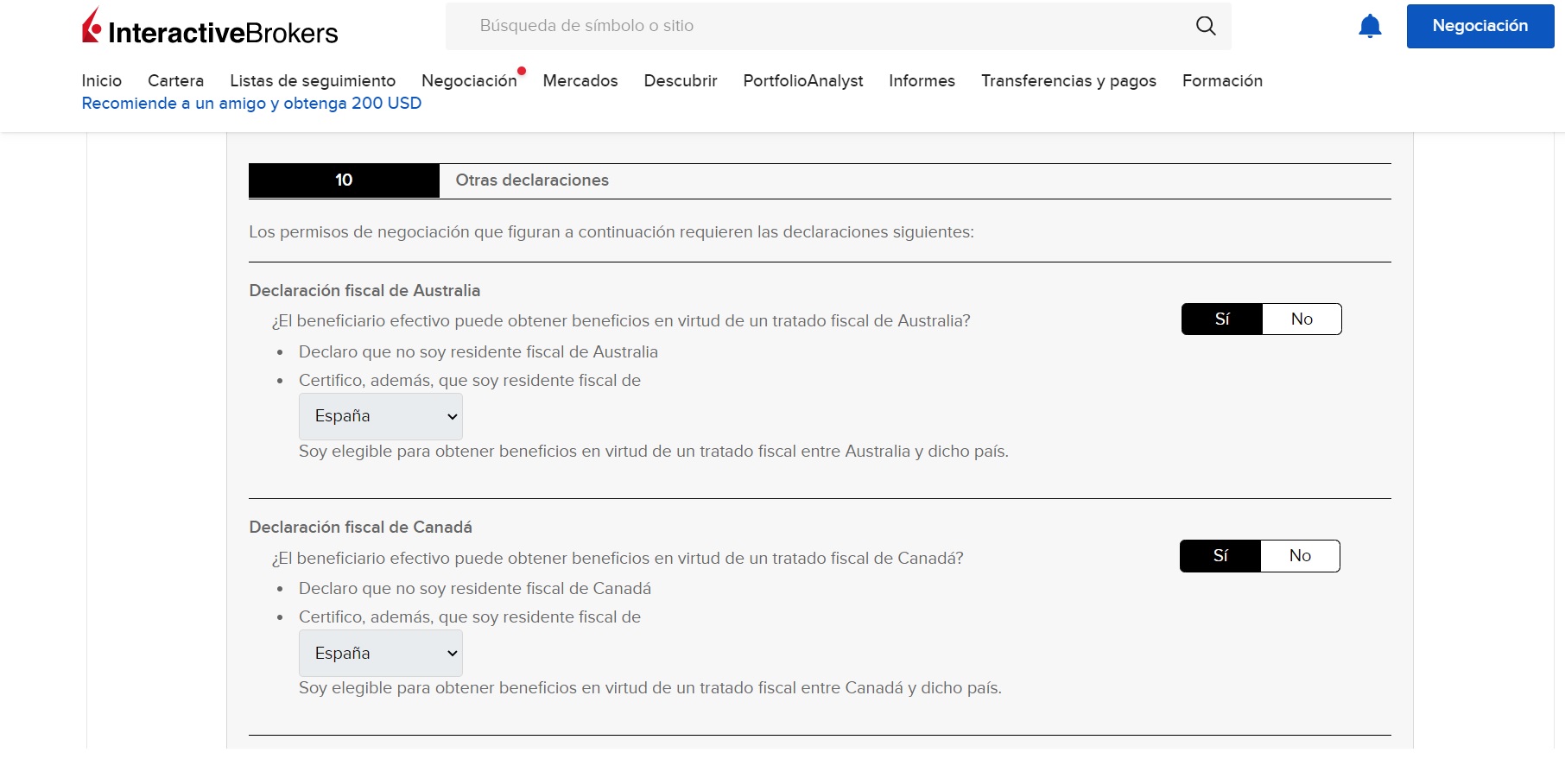Select No for Australia tax treaty
1565x784 pixels.
1302,319
